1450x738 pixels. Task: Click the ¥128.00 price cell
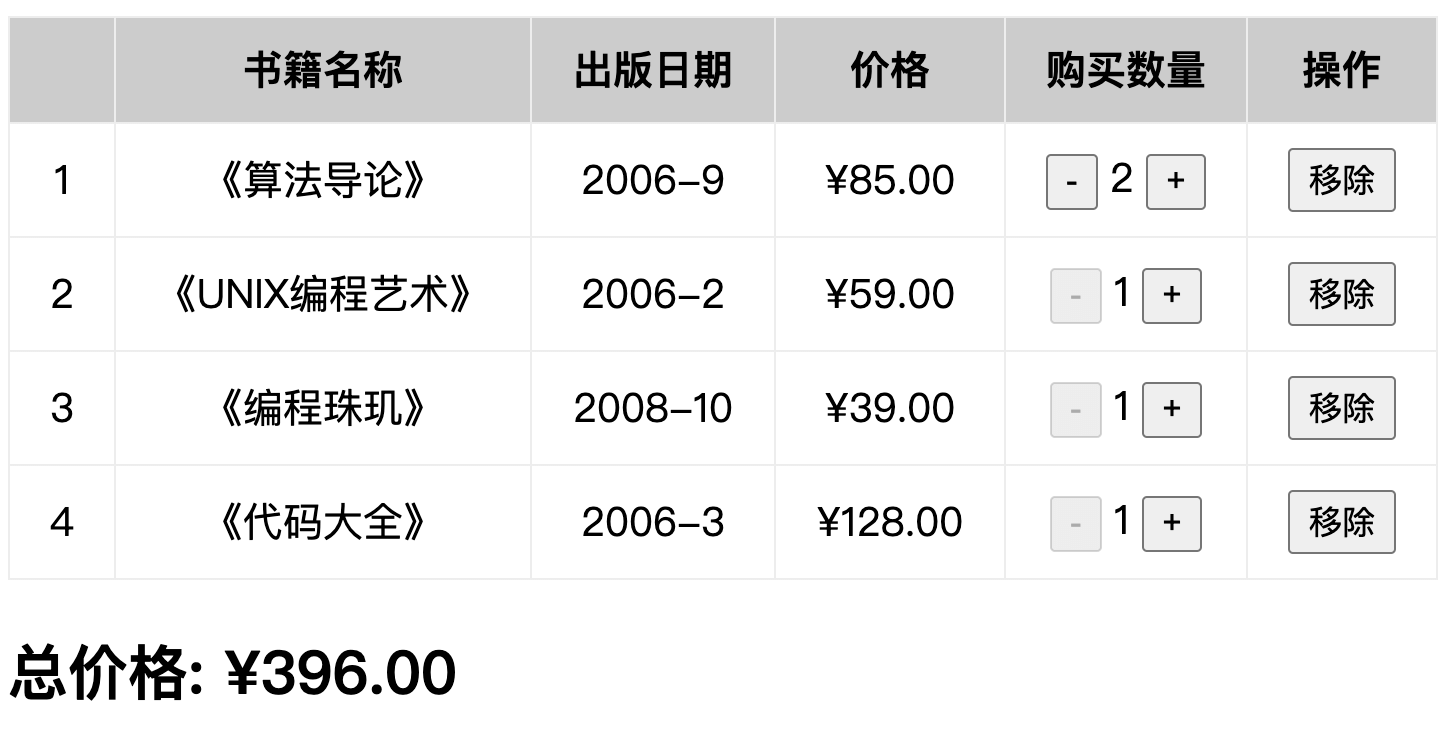pos(890,523)
